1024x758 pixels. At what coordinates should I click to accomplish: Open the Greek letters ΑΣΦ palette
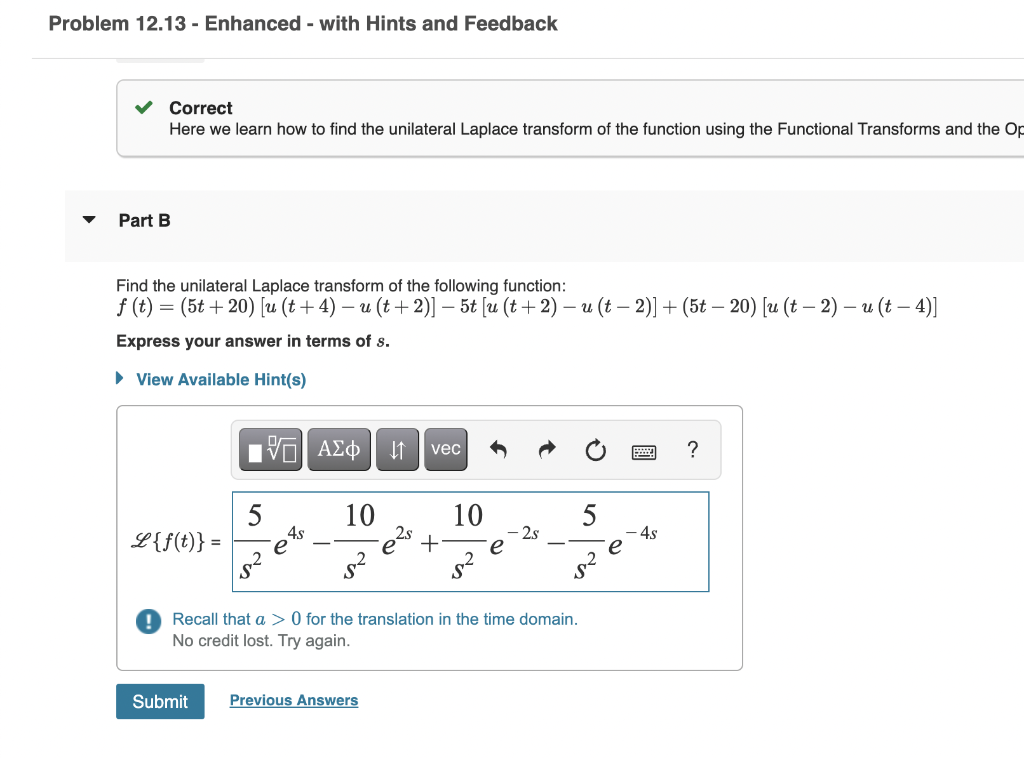point(338,449)
